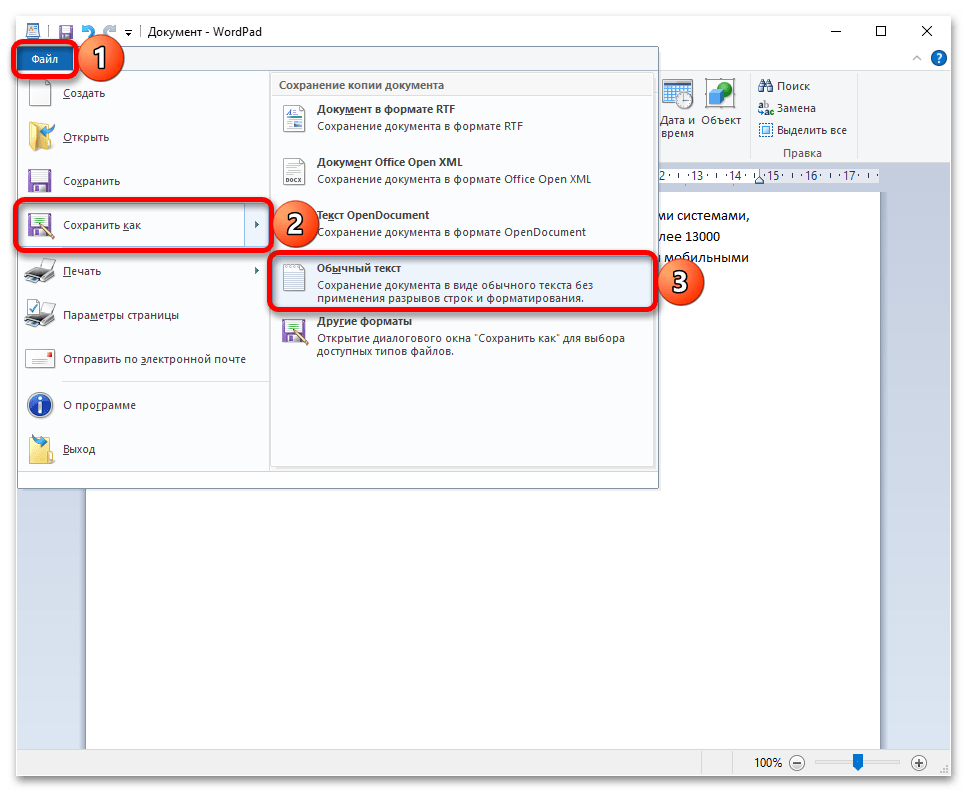This screenshot has width=967, height=792.
Task: Click the Открыть folder icon
Action: [40, 137]
